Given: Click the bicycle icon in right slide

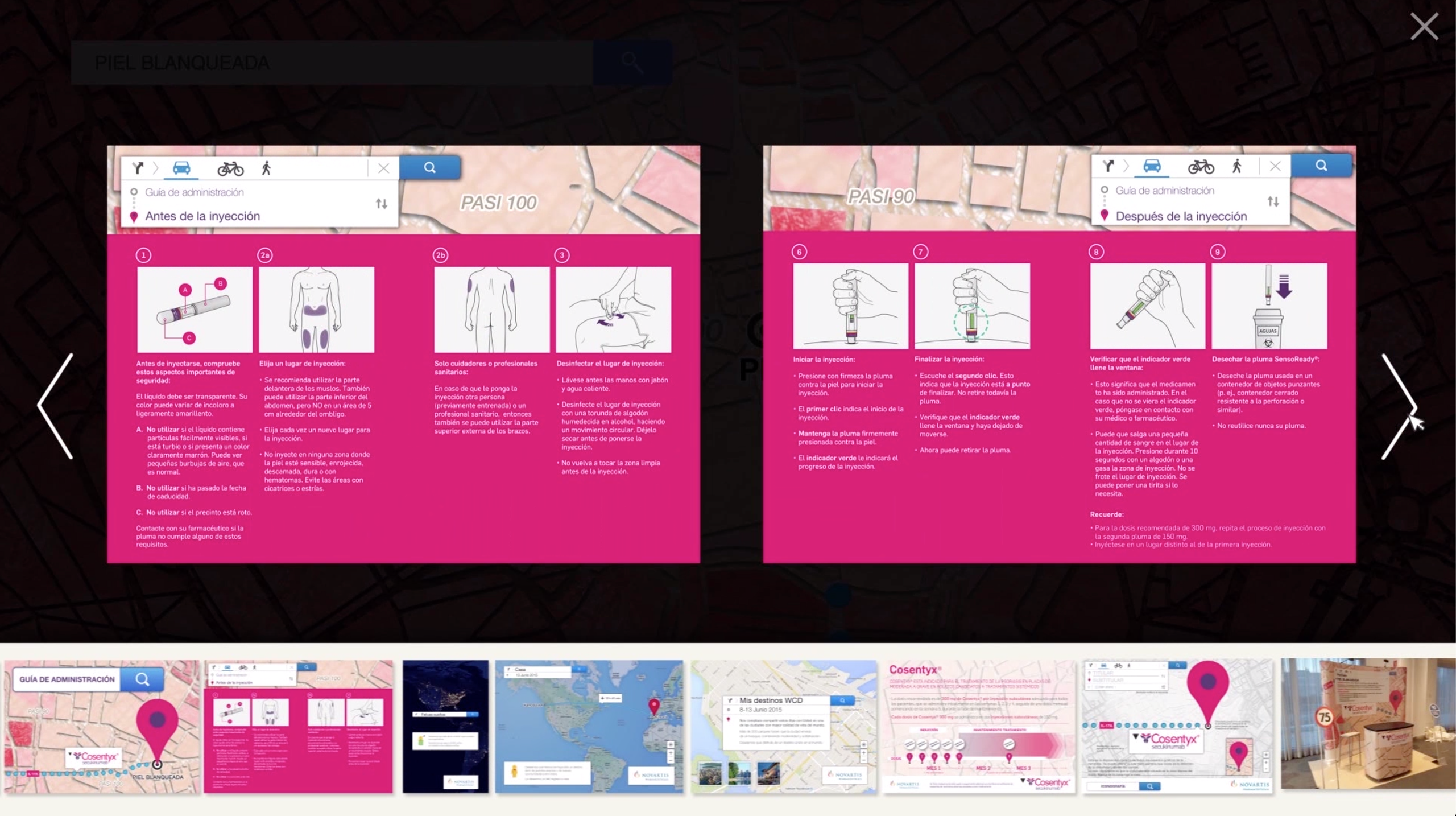Looking at the screenshot, I should click(x=1201, y=166).
